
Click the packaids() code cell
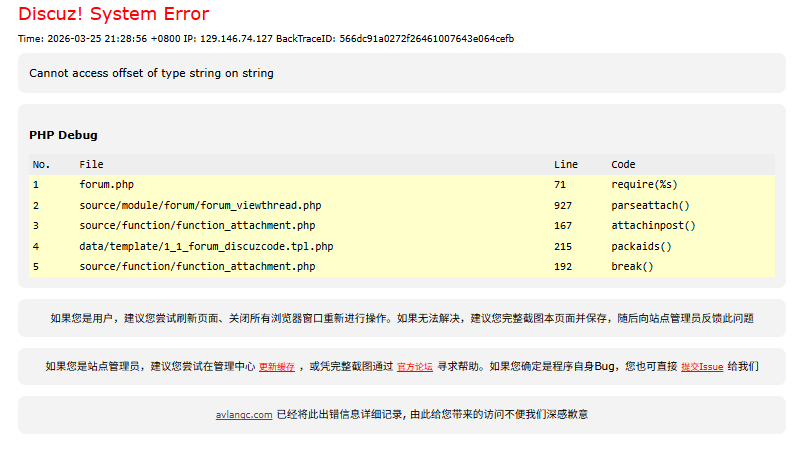click(x=641, y=246)
